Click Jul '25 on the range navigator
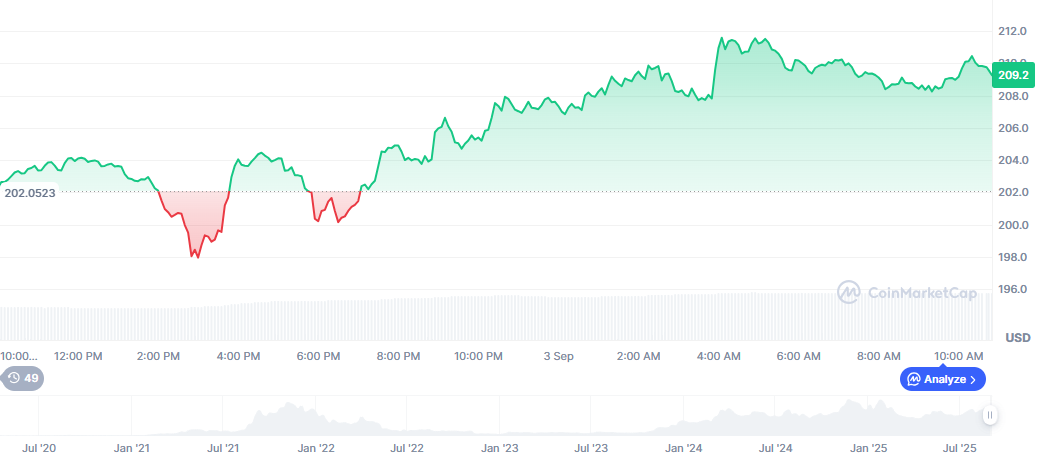1039x457 pixels. tap(959, 448)
